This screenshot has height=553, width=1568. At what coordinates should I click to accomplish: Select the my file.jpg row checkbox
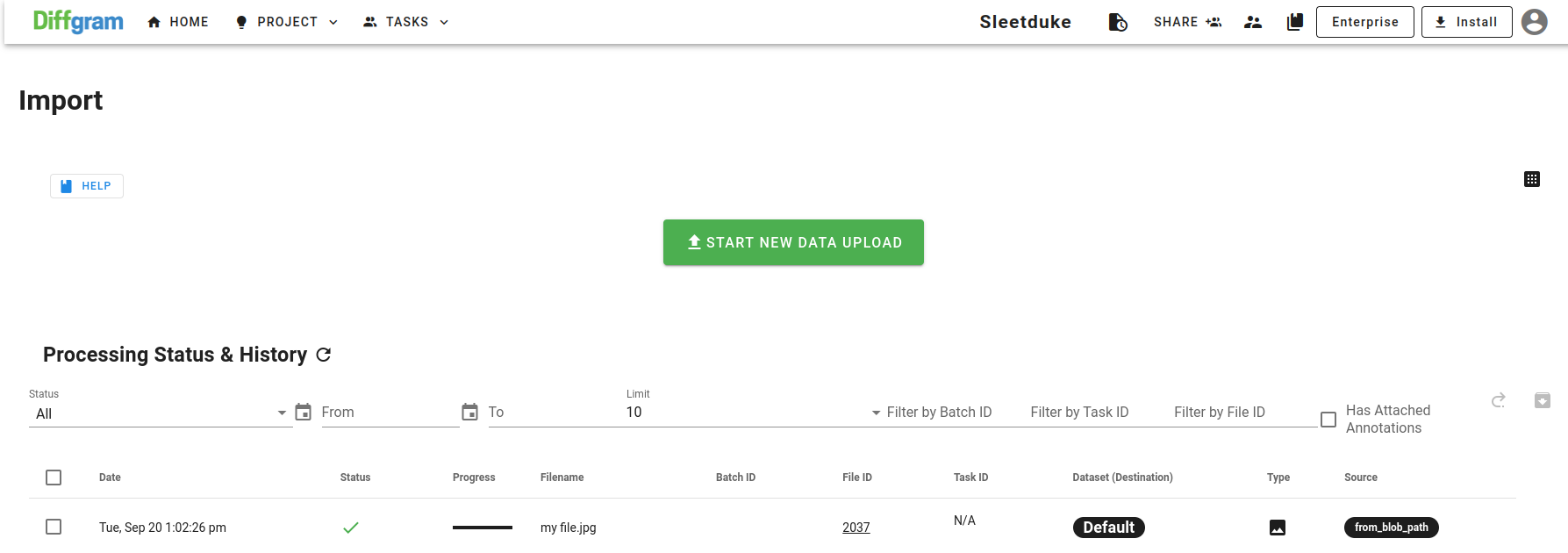pos(54,527)
